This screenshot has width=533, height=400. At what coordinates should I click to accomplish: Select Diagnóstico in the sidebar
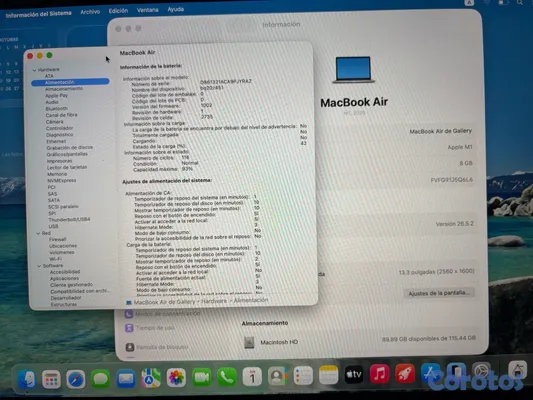coord(59,135)
